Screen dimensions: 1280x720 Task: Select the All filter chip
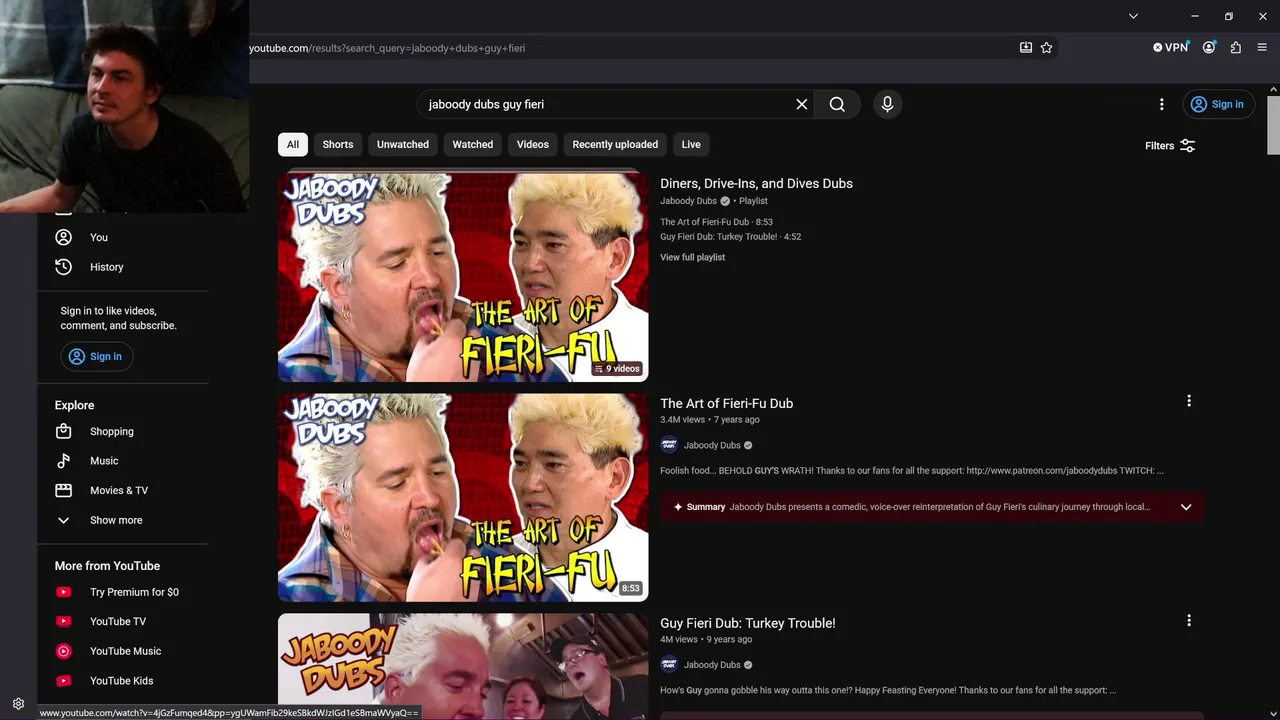click(292, 144)
